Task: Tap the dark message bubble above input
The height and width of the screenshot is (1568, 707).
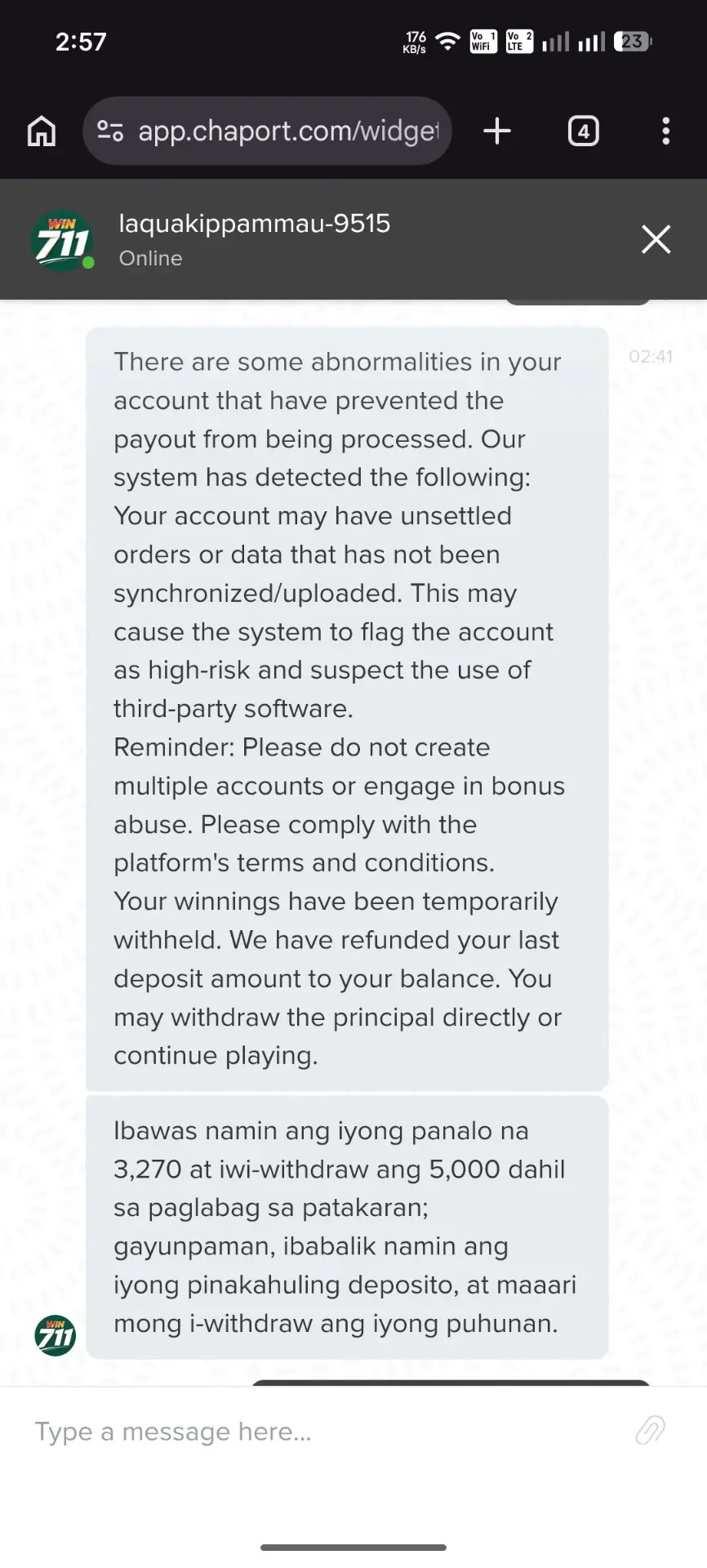Action: 451,1382
